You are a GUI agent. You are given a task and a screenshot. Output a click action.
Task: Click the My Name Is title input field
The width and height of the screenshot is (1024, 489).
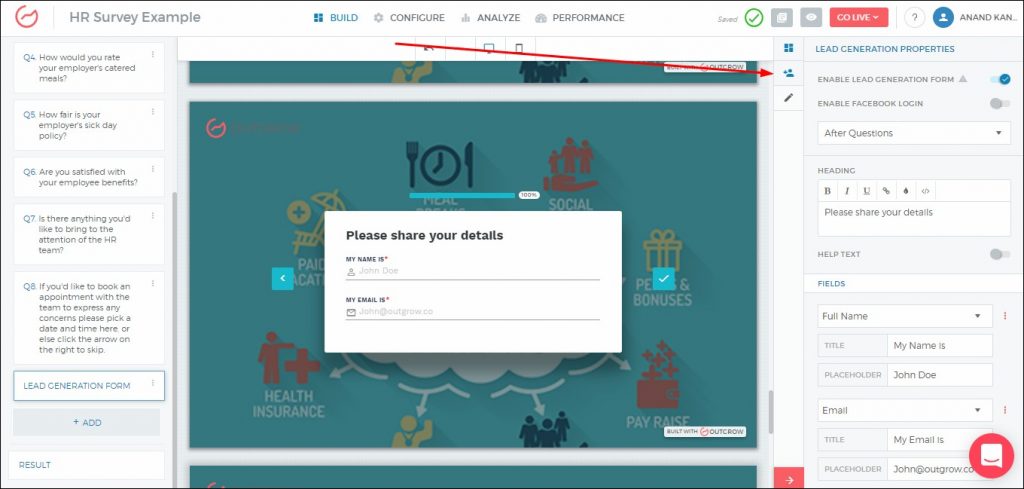(939, 346)
